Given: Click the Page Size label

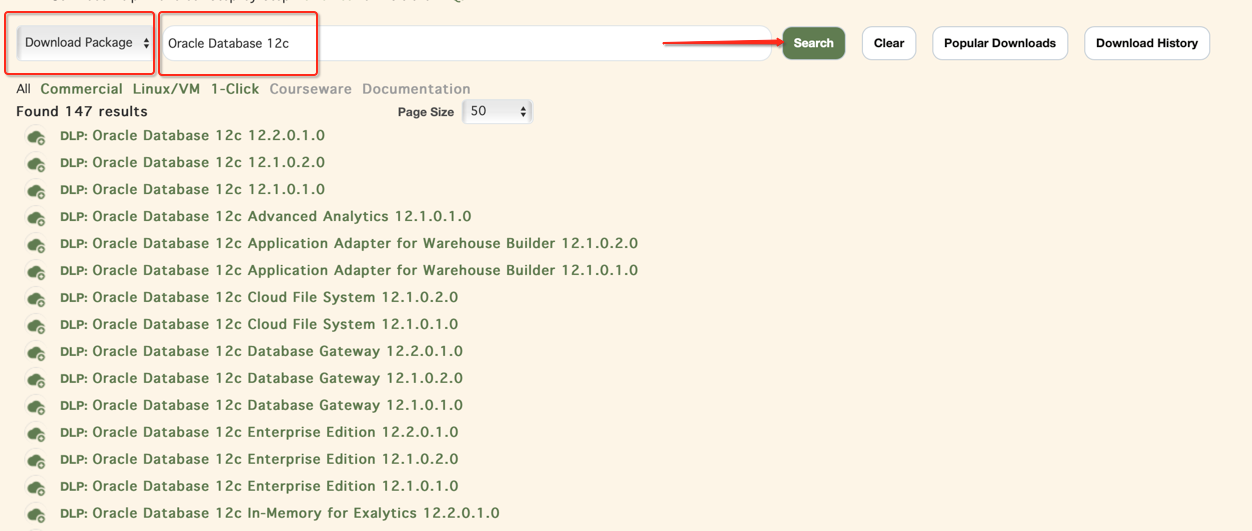Looking at the screenshot, I should tap(426, 112).
